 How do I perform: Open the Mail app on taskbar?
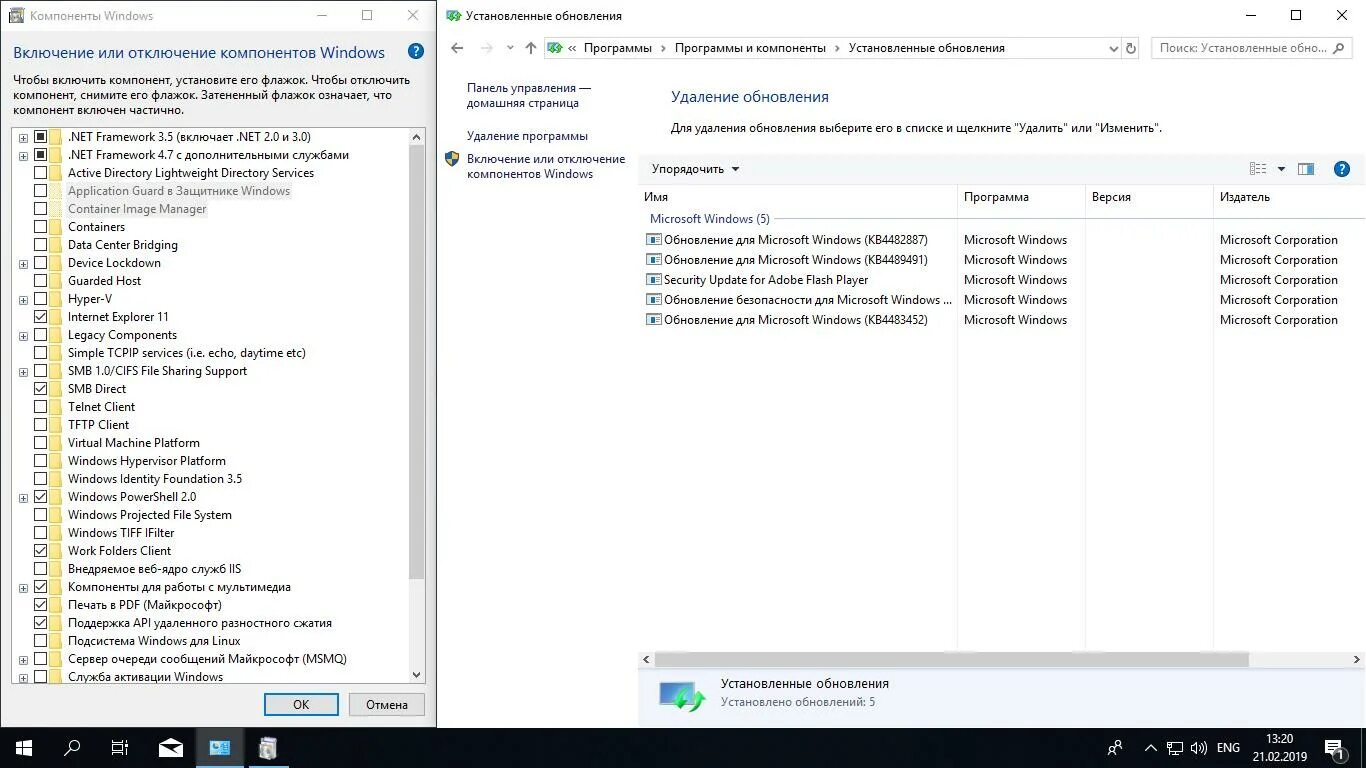coord(171,748)
